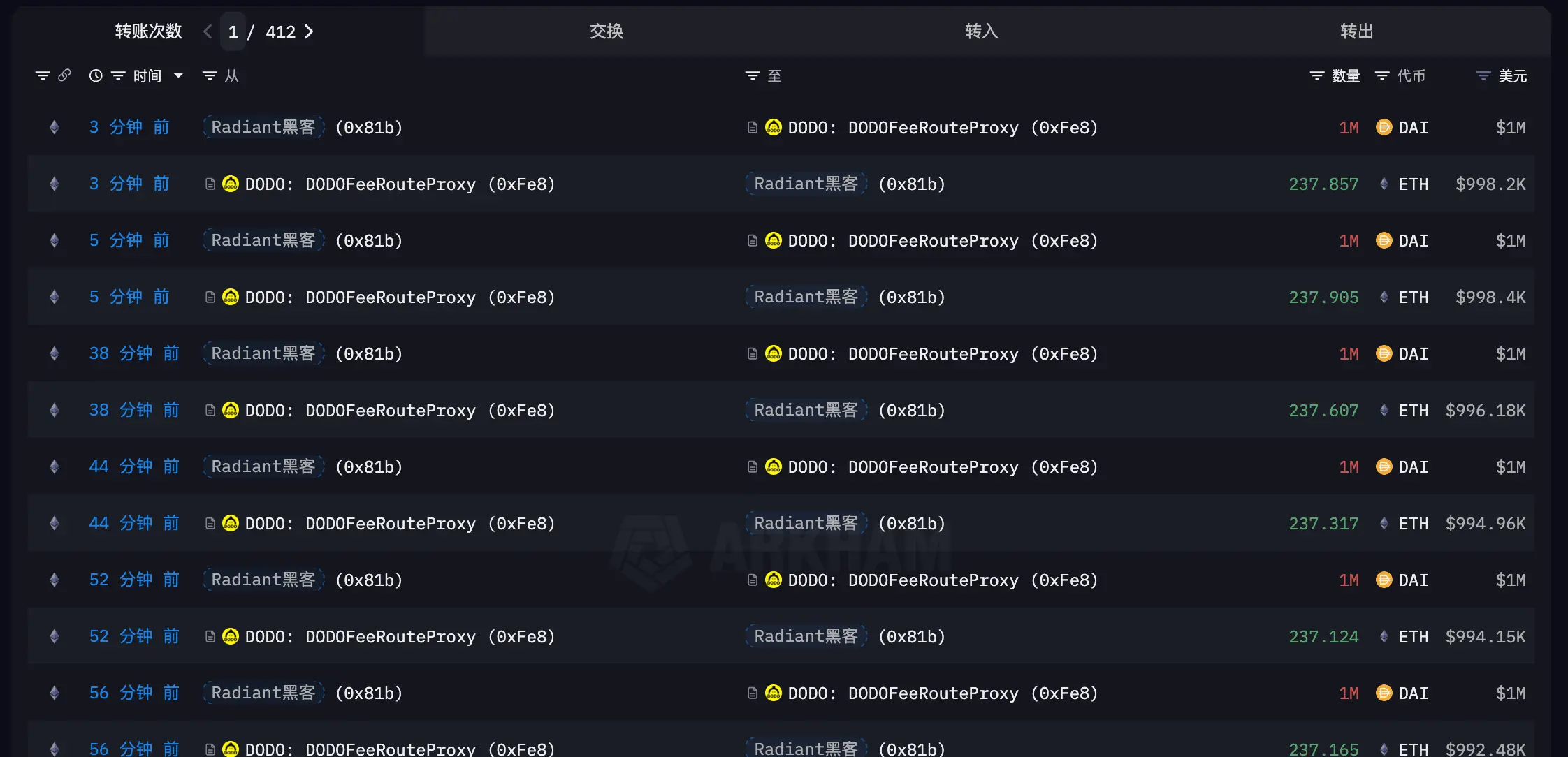Click the link chain icon in header
The height and width of the screenshot is (757, 1568).
click(64, 75)
